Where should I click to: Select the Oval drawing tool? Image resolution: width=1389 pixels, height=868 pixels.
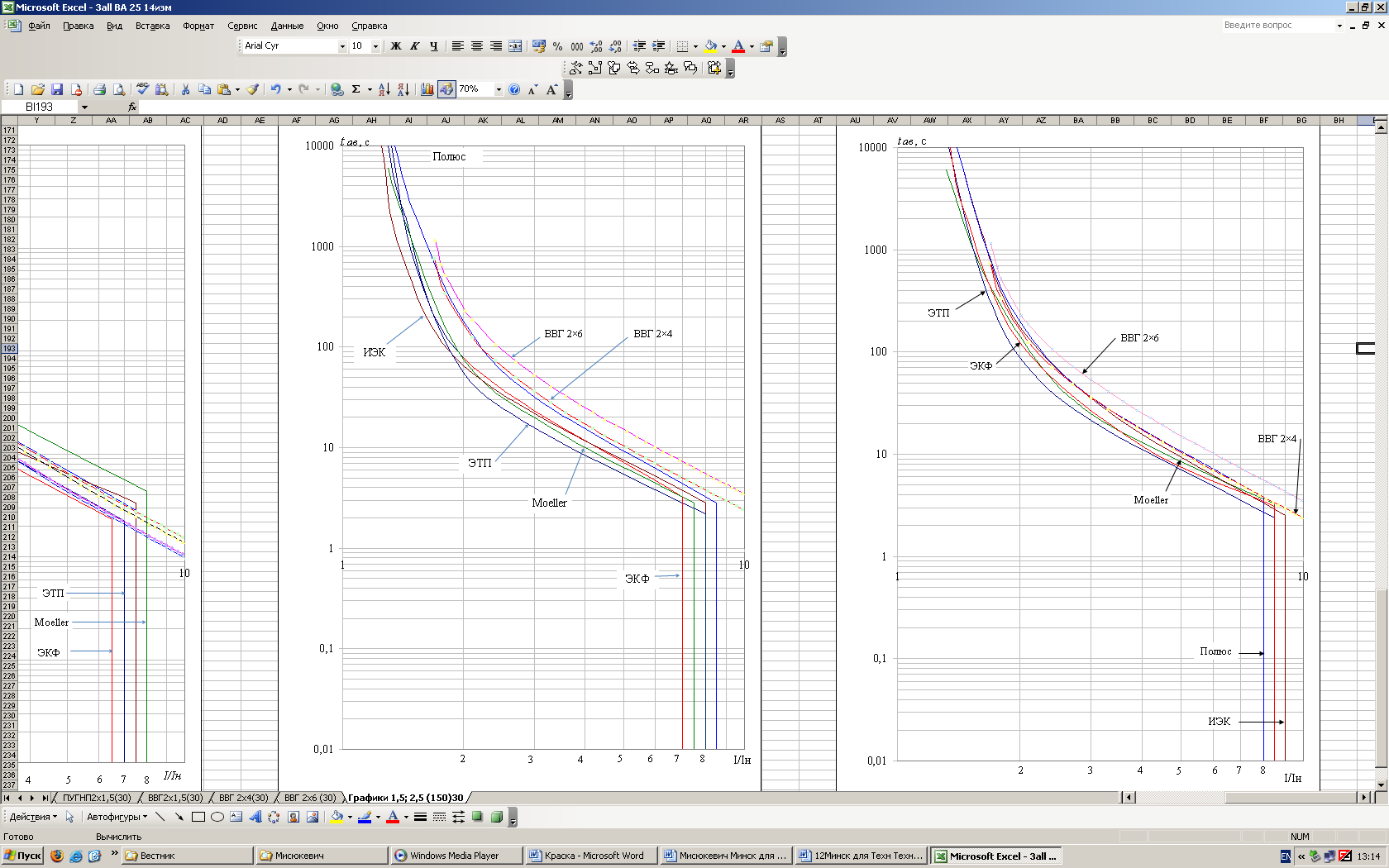point(217,817)
